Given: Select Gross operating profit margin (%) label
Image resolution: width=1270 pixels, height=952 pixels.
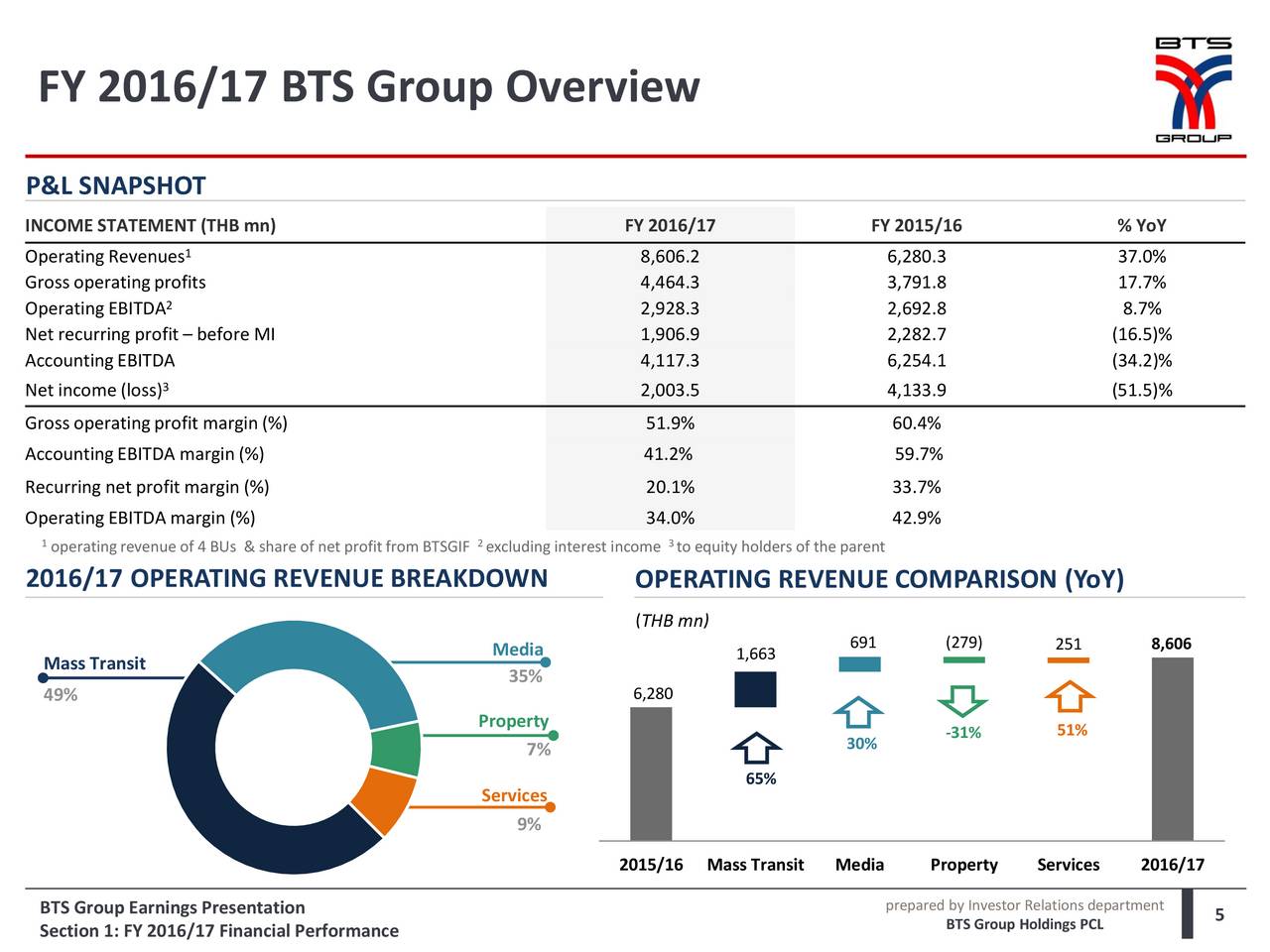Looking at the screenshot, I should (x=156, y=423).
